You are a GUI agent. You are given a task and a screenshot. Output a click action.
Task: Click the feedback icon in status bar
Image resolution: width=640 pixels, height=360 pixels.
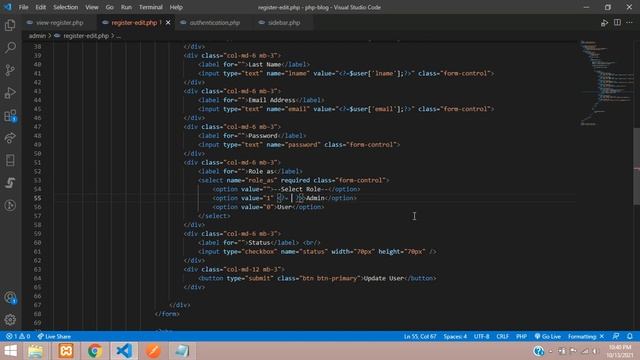coord(616,336)
